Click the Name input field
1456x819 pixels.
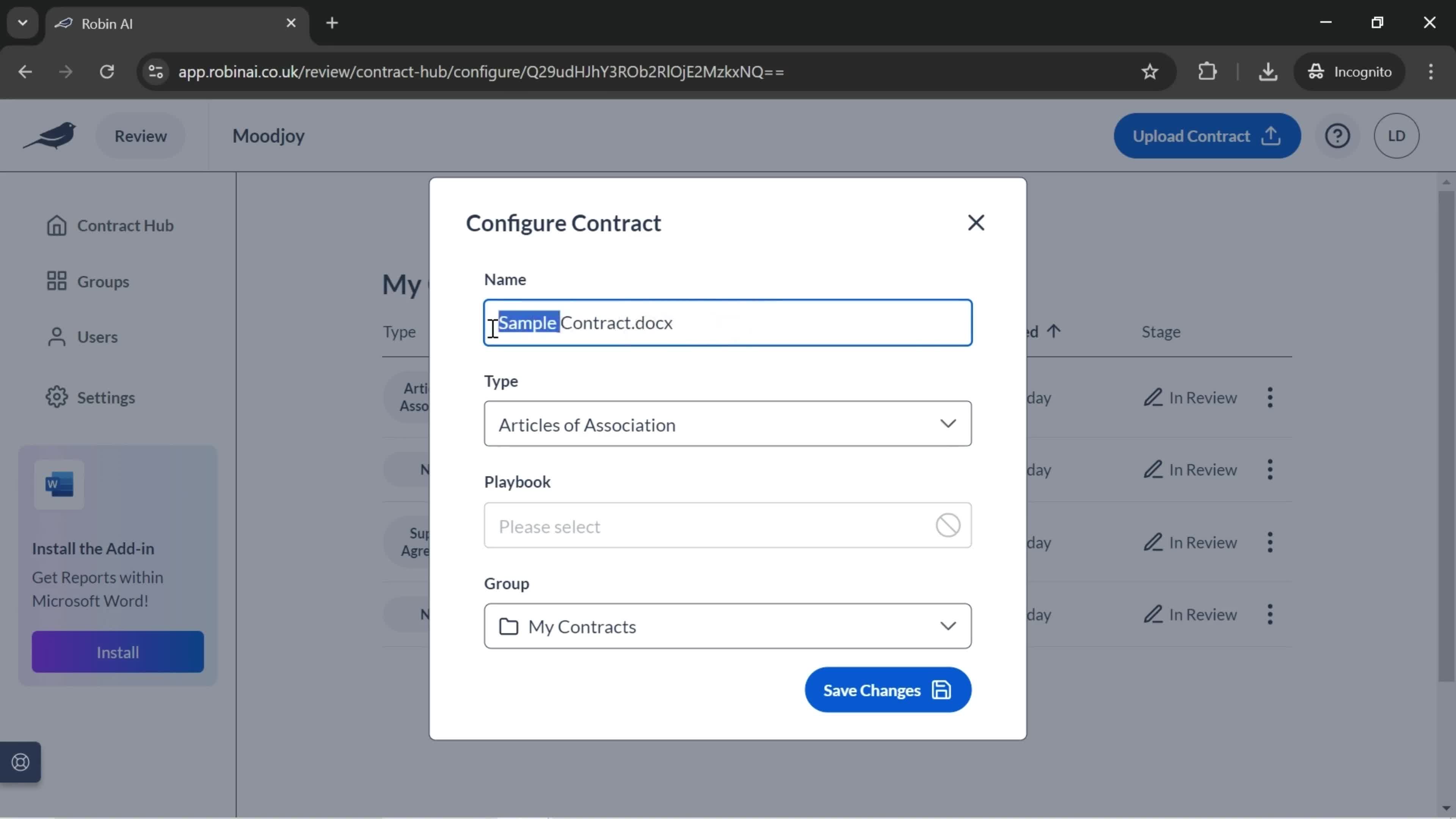coord(727,322)
